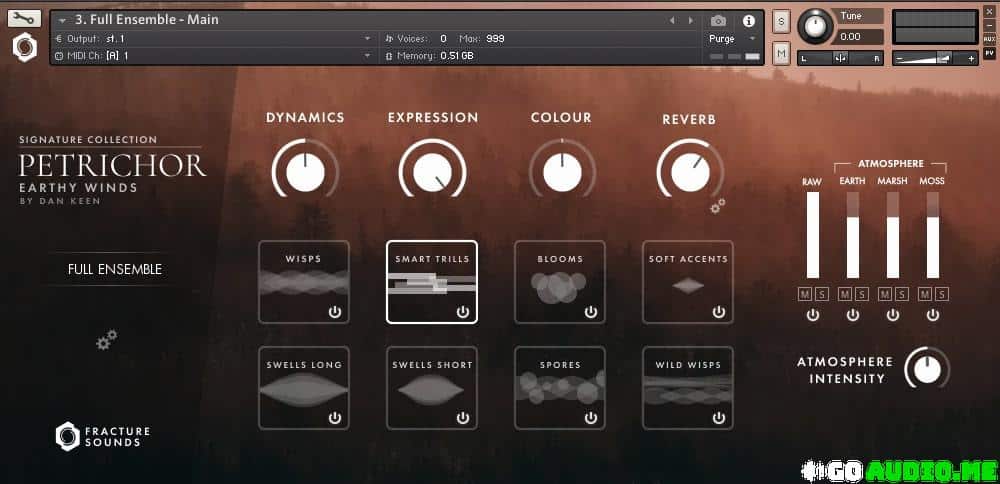Toggle Raw mic power button
Screen dimensions: 1000x484
812,315
